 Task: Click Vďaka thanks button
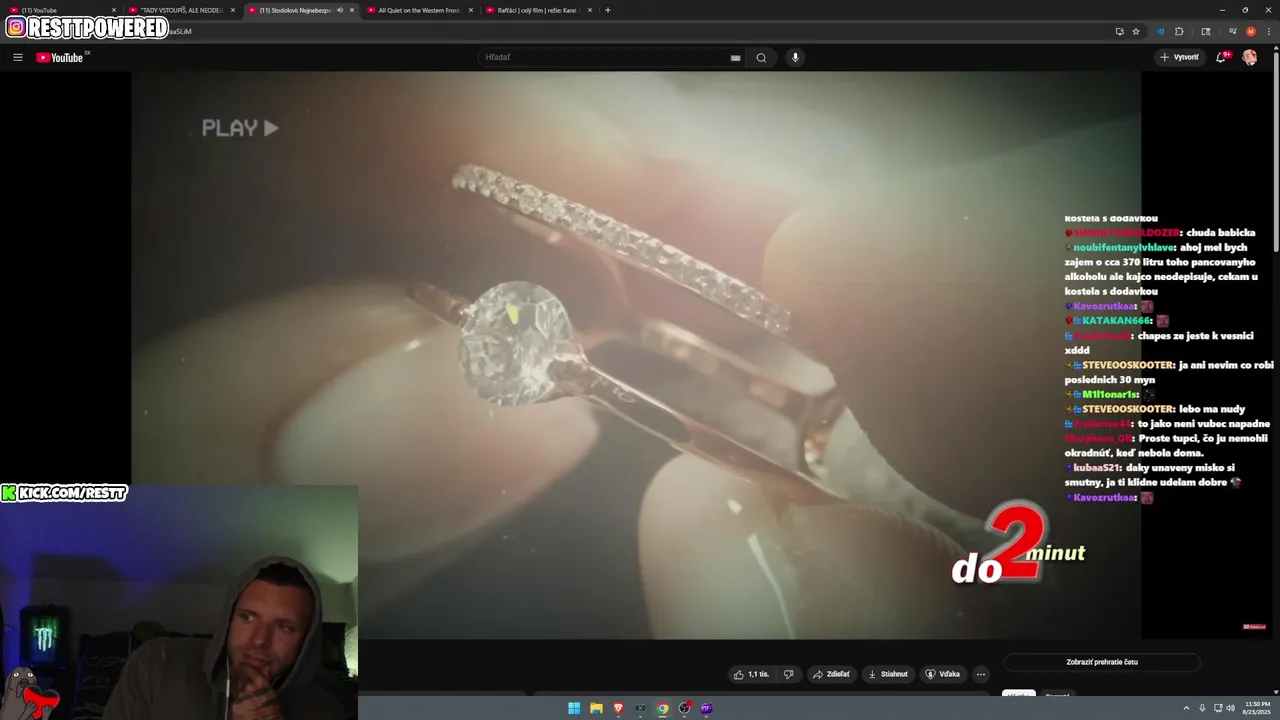pos(943,674)
